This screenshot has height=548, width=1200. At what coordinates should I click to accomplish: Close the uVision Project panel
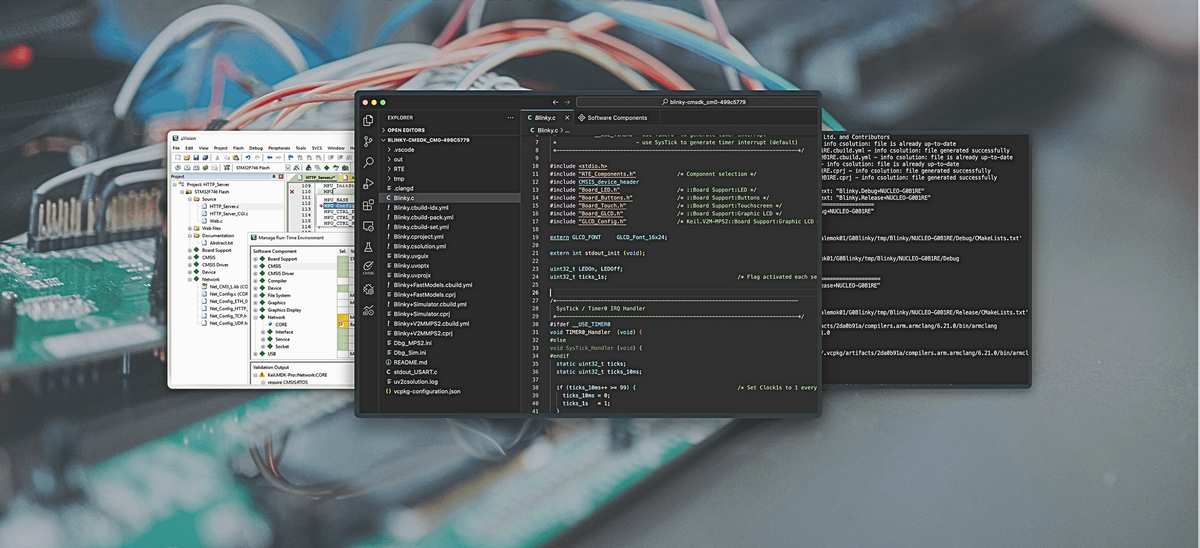click(x=281, y=177)
